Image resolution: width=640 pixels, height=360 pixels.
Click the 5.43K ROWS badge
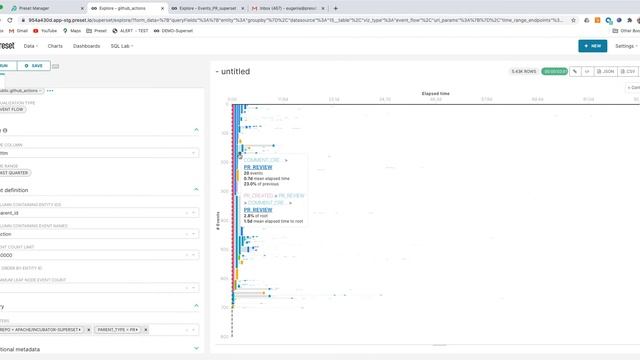524,71
